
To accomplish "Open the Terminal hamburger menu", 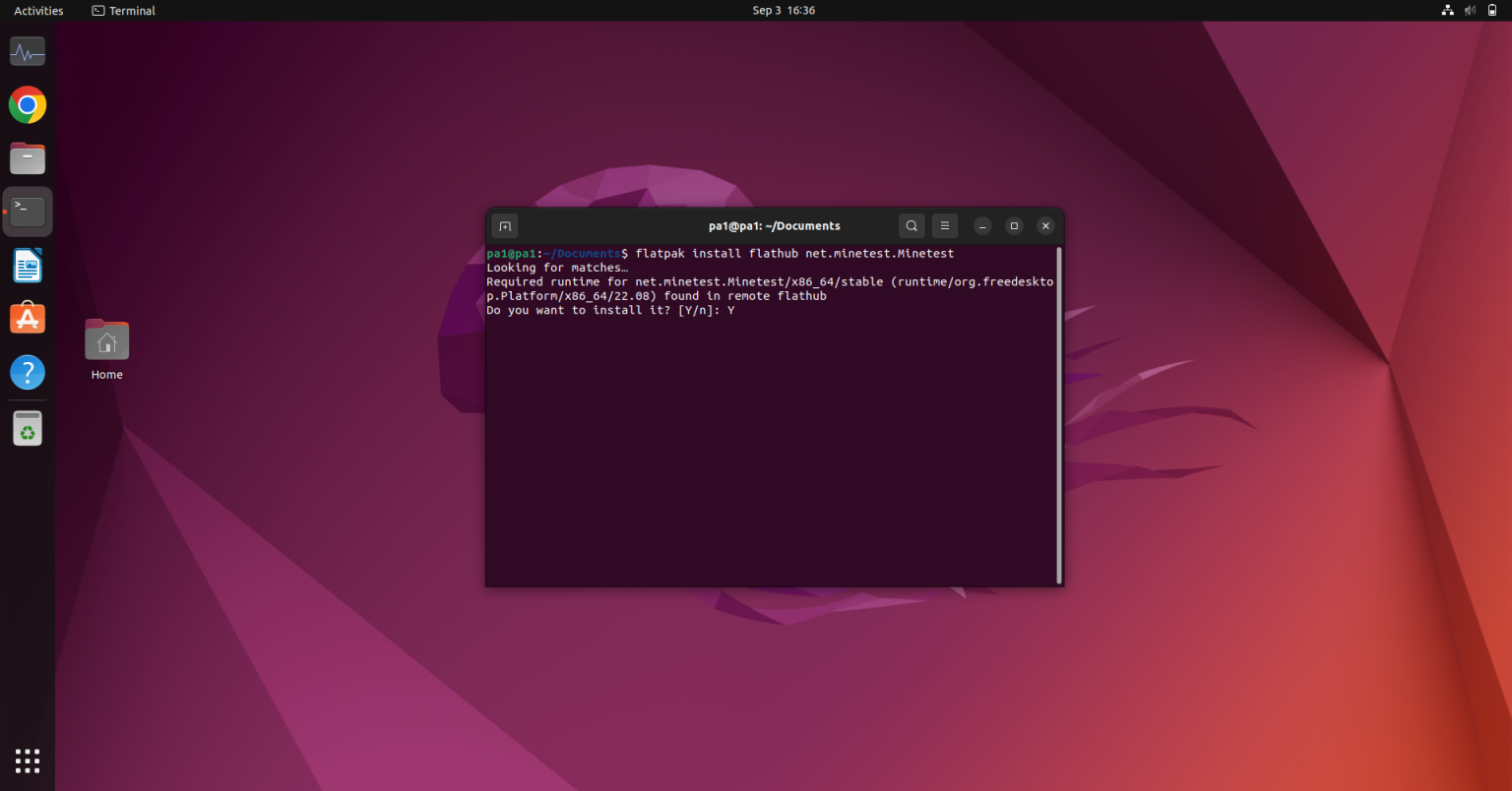I will (x=944, y=225).
